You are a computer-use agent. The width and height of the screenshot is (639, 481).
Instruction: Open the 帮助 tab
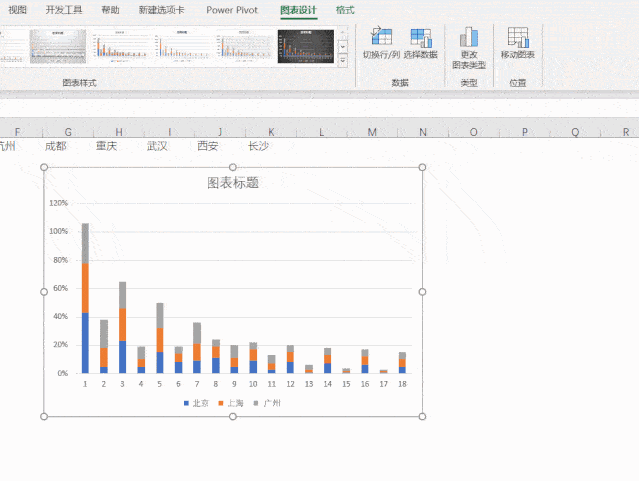tap(110, 10)
